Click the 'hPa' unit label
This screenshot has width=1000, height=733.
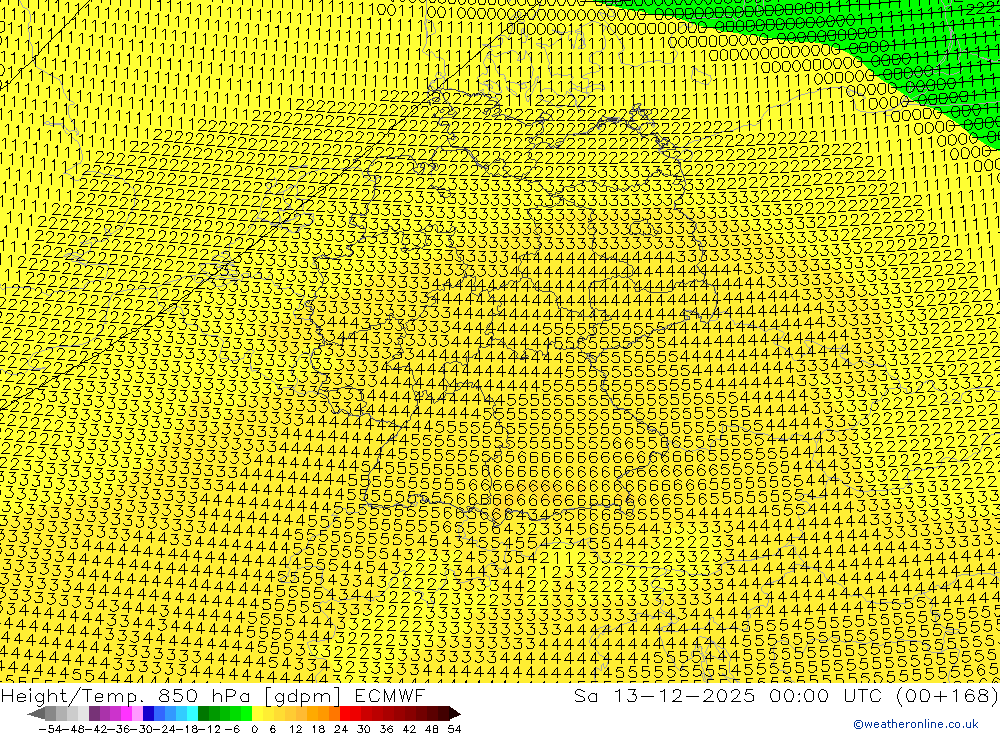pyautogui.click(x=230, y=696)
